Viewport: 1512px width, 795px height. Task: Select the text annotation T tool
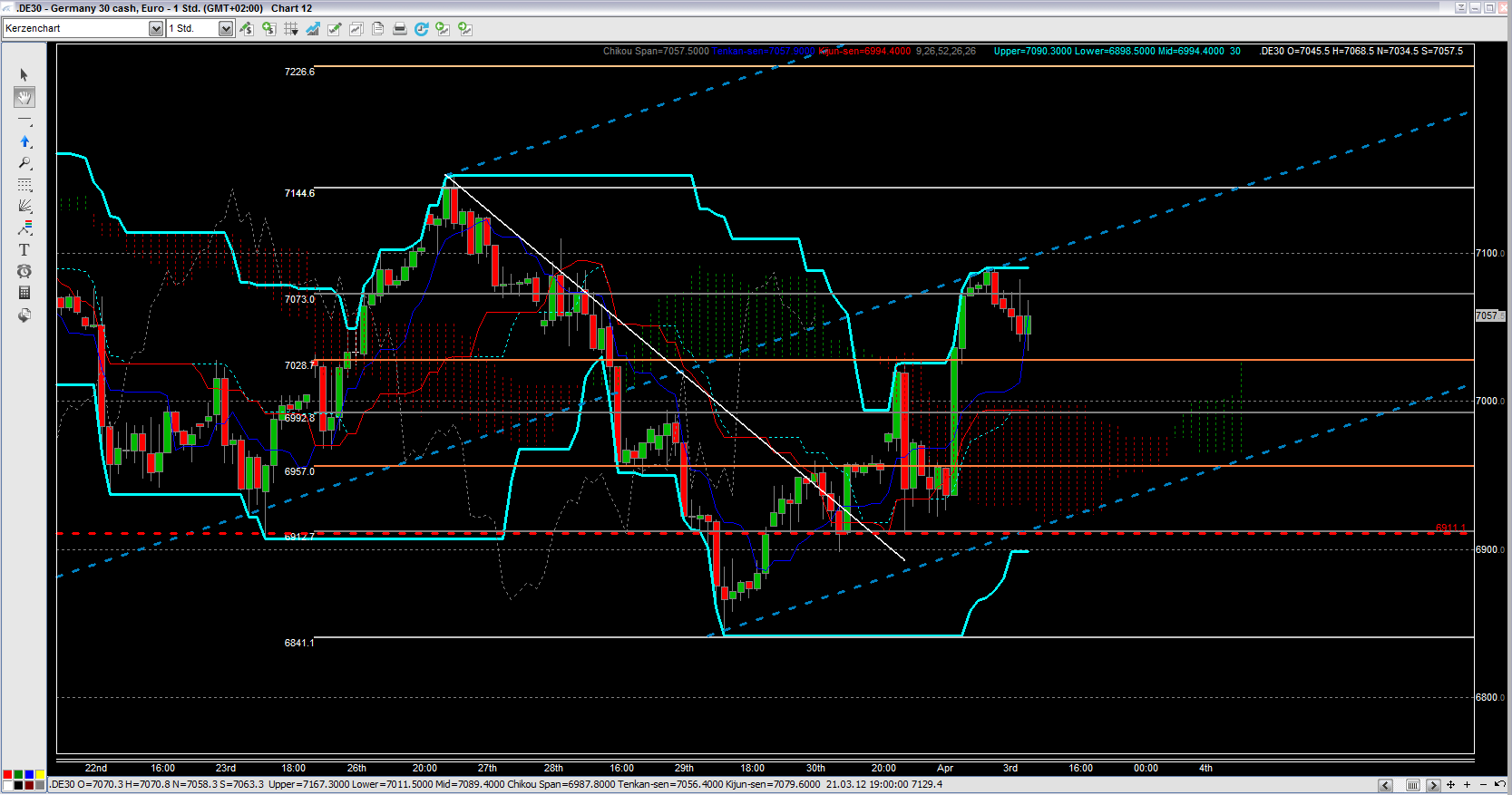tap(24, 249)
